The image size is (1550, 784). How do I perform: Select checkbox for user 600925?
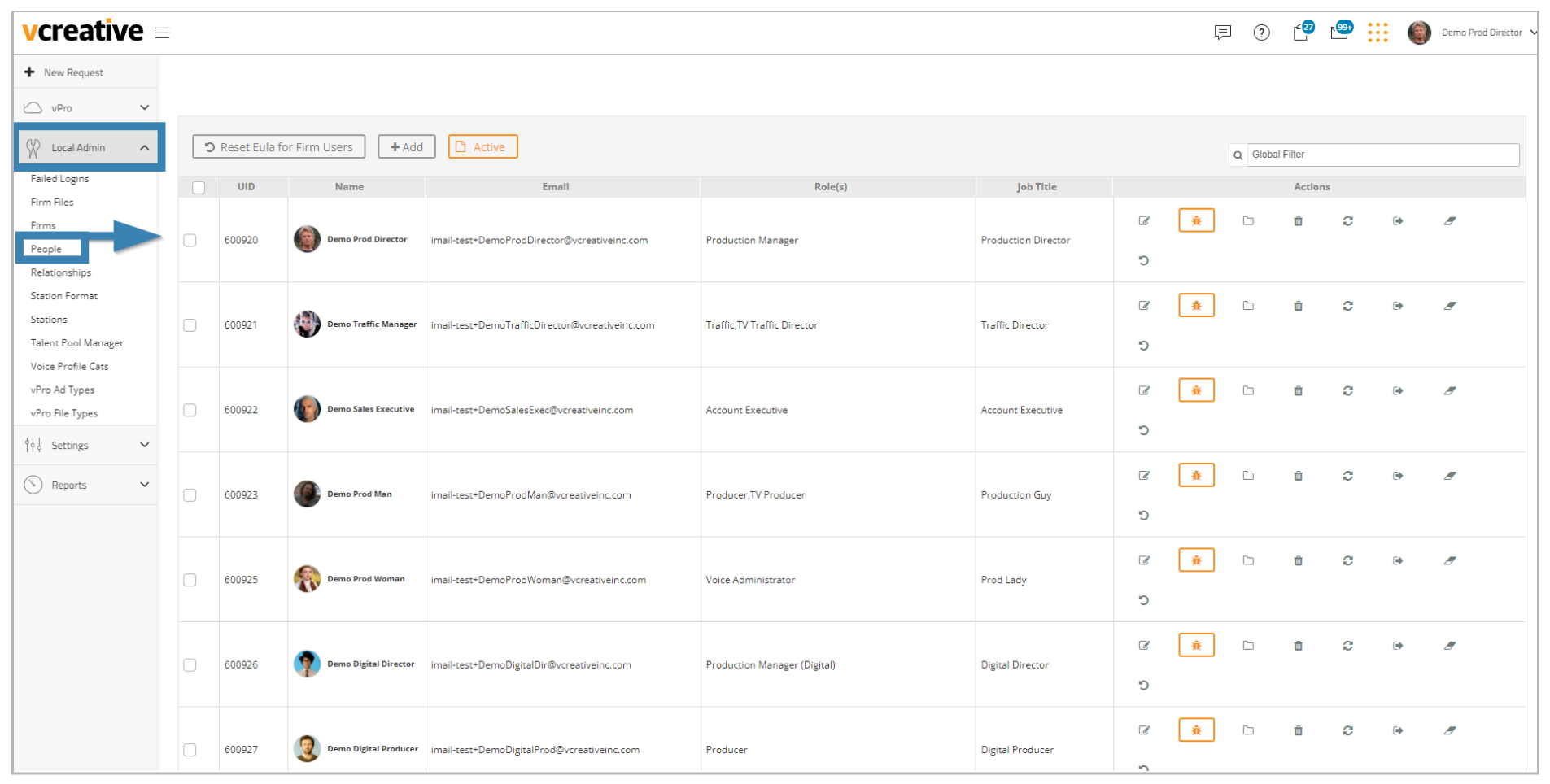[x=190, y=581]
